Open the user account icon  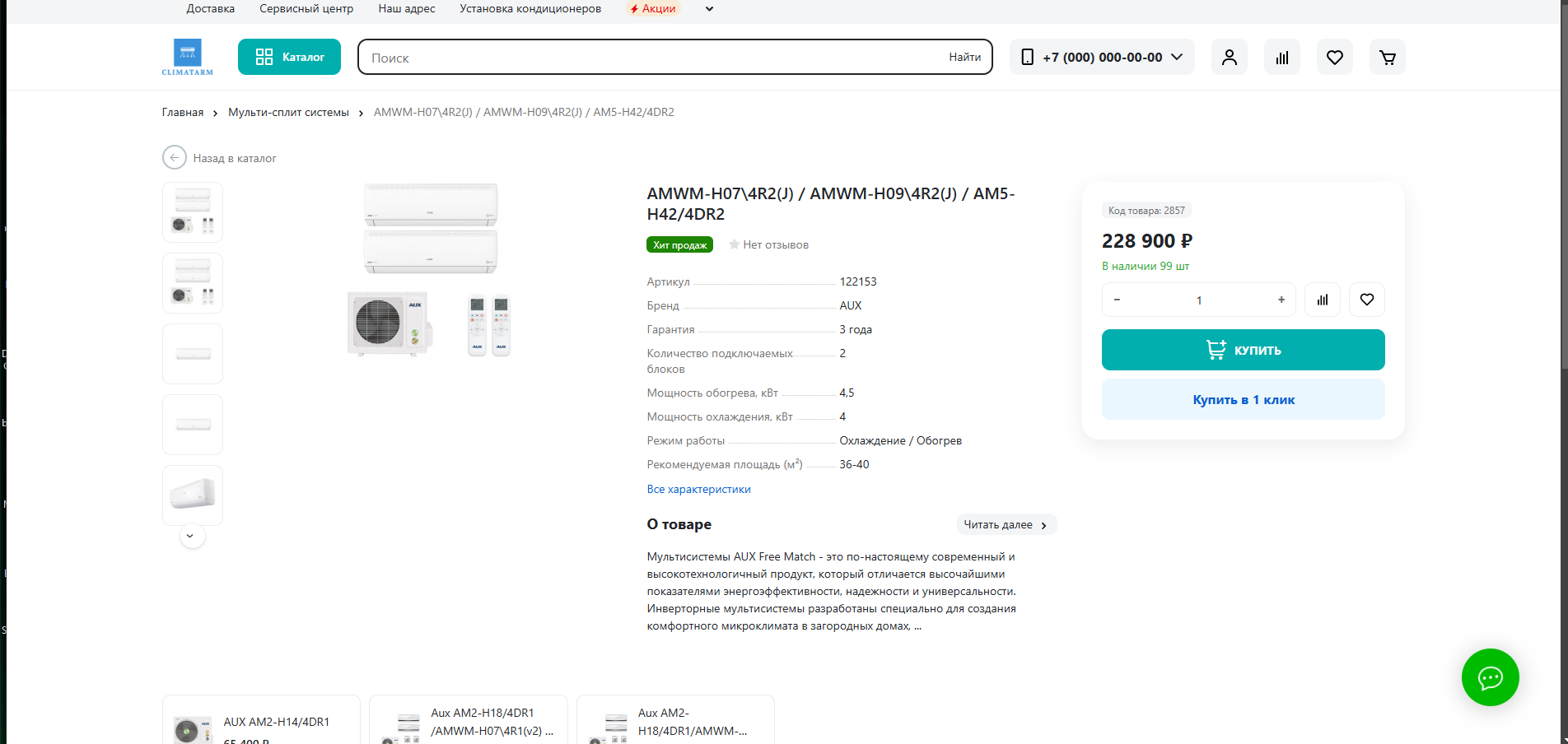1229,58
